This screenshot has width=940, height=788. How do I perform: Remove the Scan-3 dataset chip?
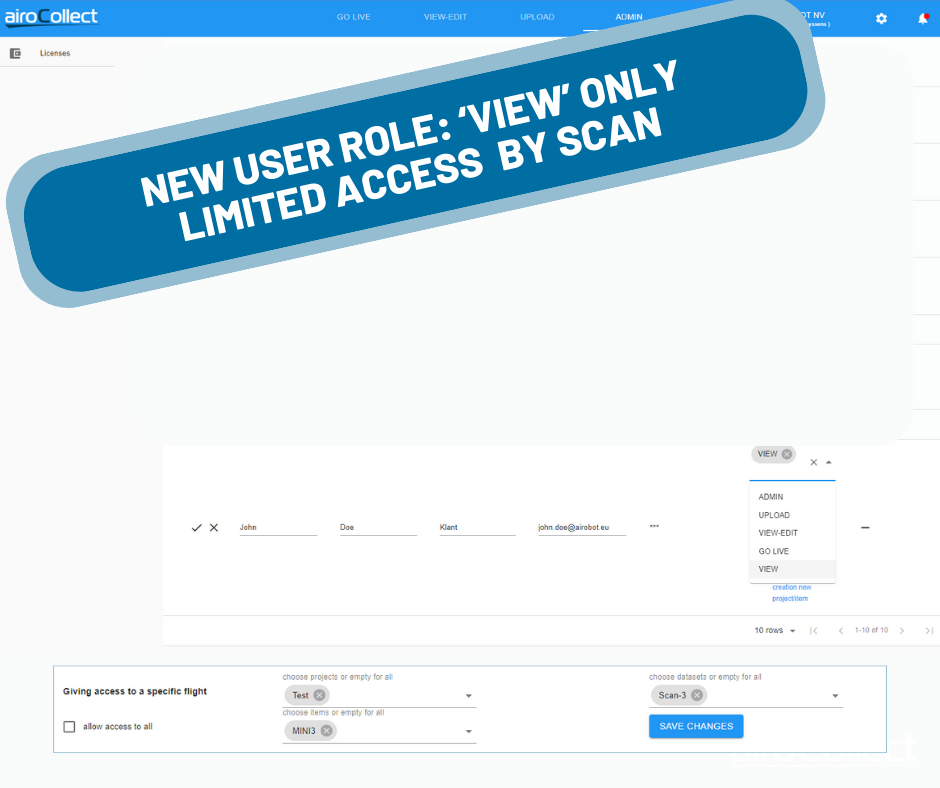point(697,695)
